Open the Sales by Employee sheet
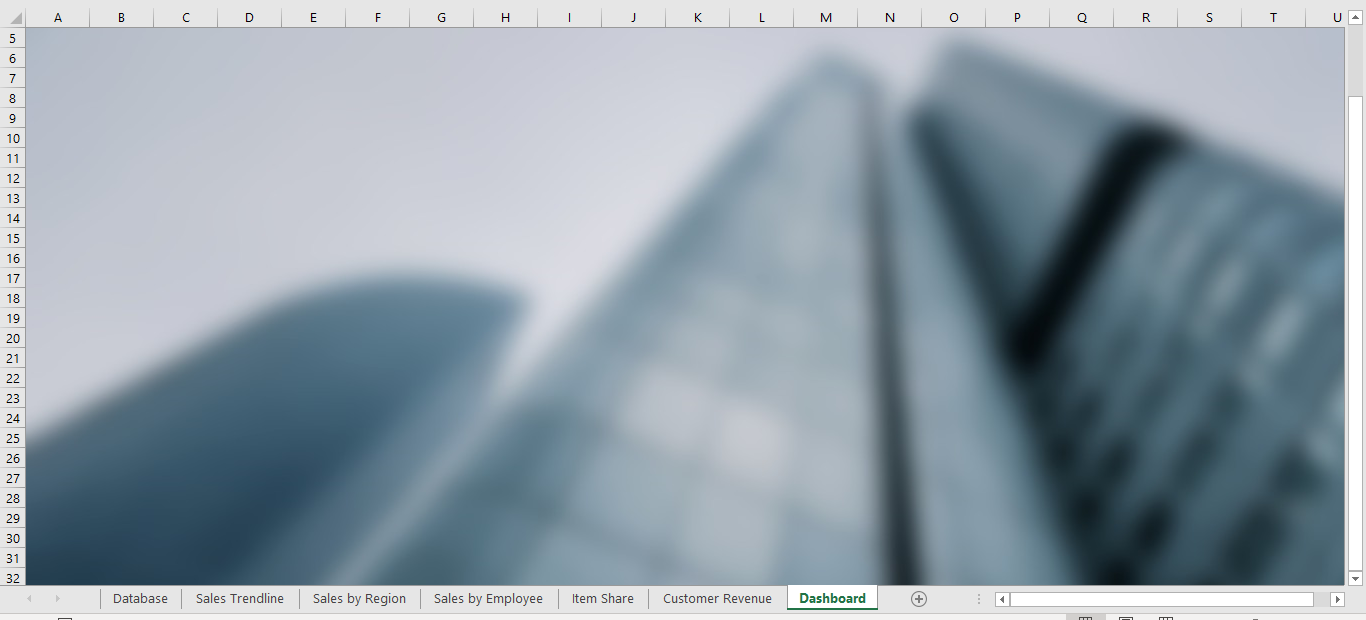 (488, 598)
